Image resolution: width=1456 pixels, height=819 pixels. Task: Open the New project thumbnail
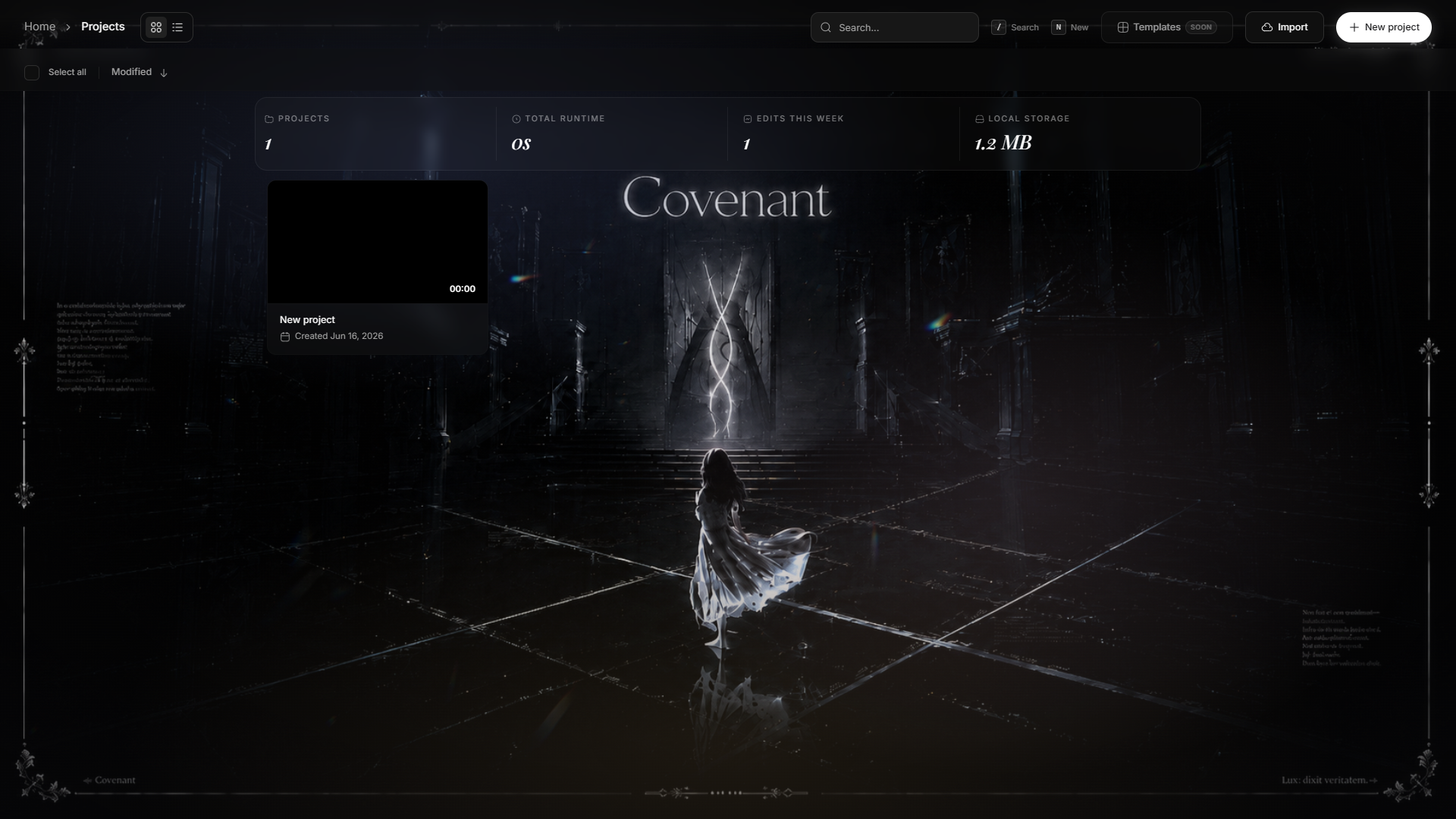click(378, 242)
